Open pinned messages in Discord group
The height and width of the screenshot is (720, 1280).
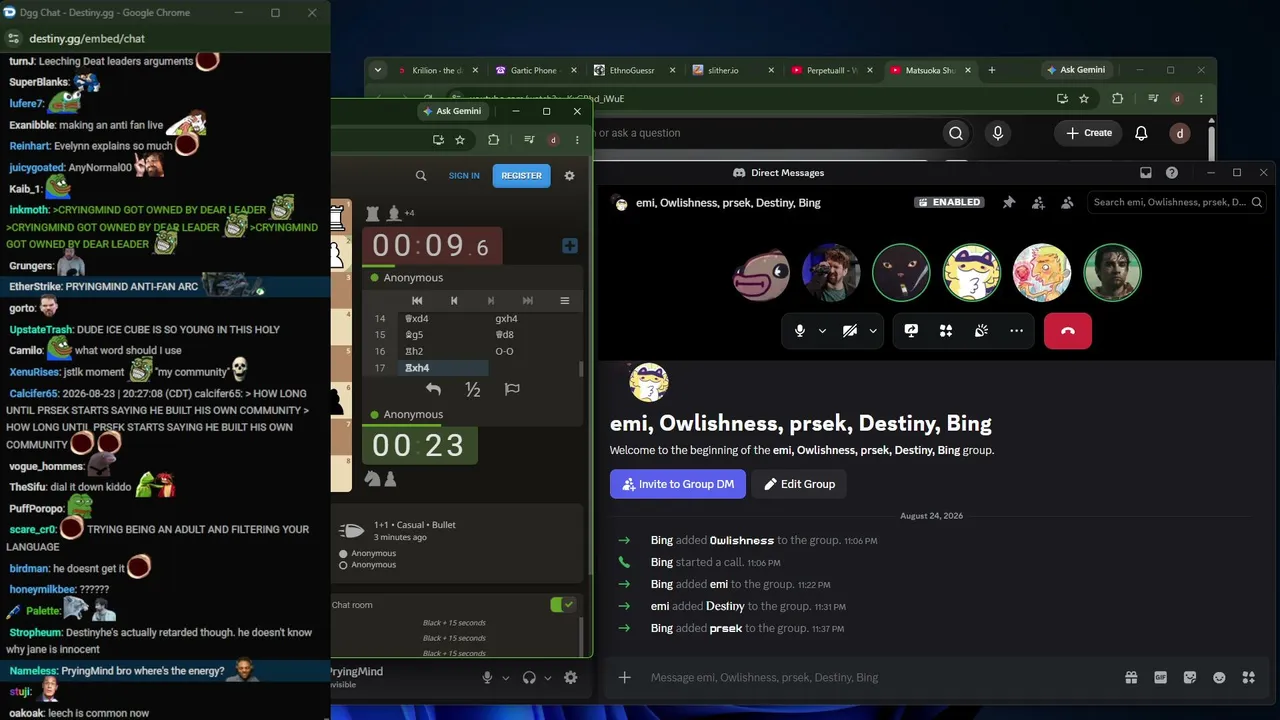[1009, 202]
